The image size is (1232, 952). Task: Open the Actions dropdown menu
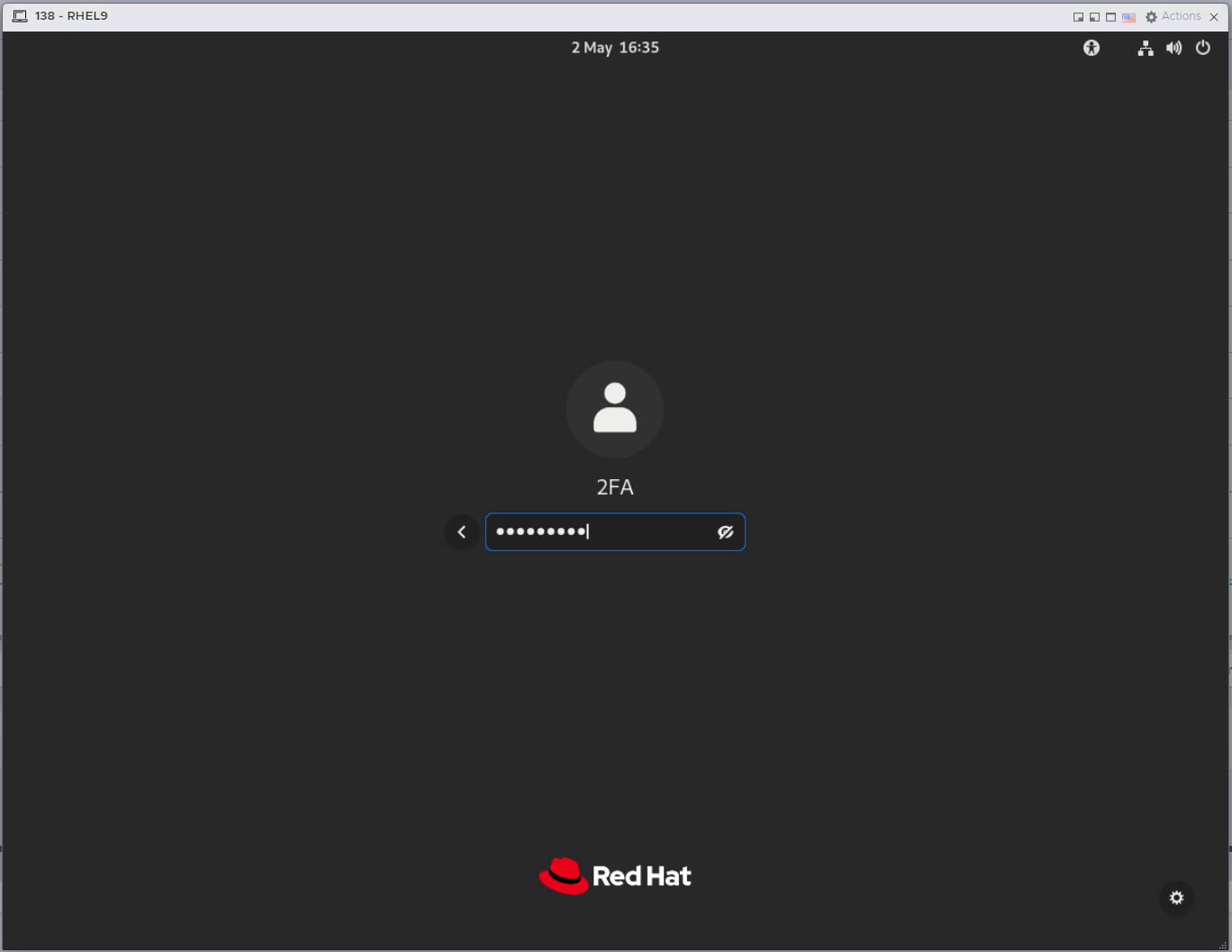(1173, 16)
